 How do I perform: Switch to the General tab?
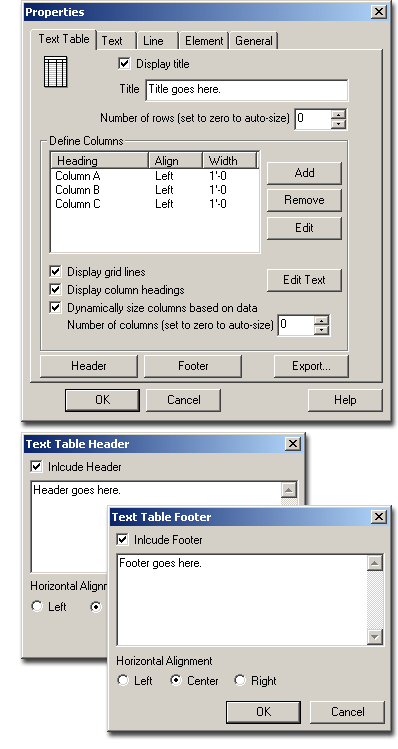(x=254, y=41)
